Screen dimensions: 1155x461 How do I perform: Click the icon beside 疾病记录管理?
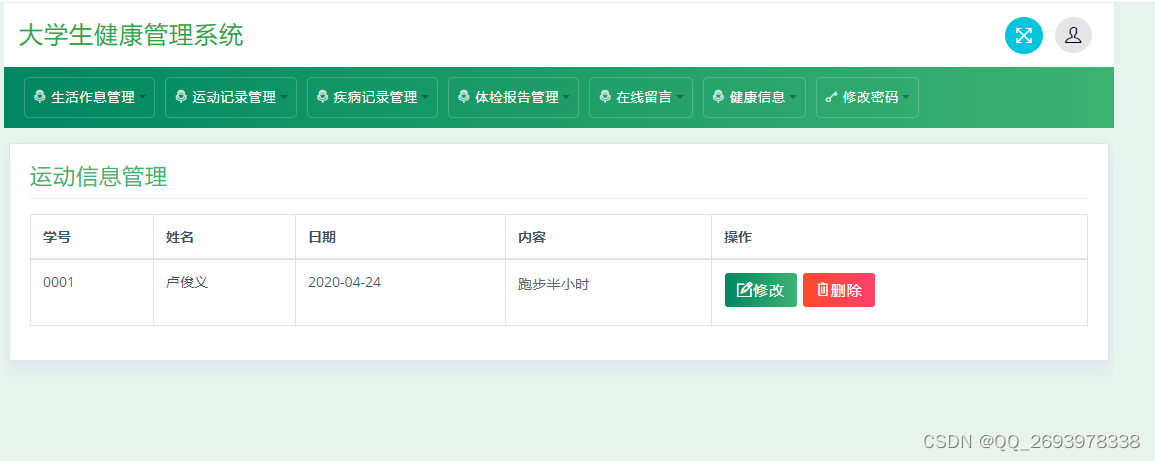click(322, 96)
